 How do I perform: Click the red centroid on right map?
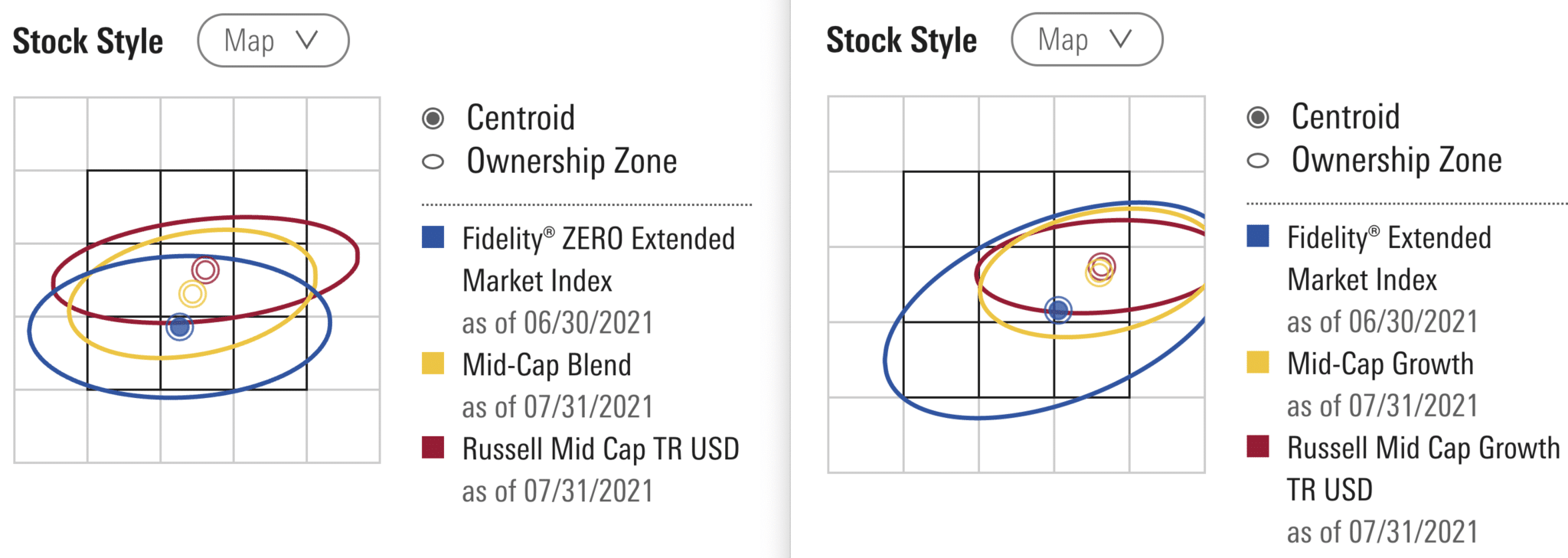click(1102, 266)
